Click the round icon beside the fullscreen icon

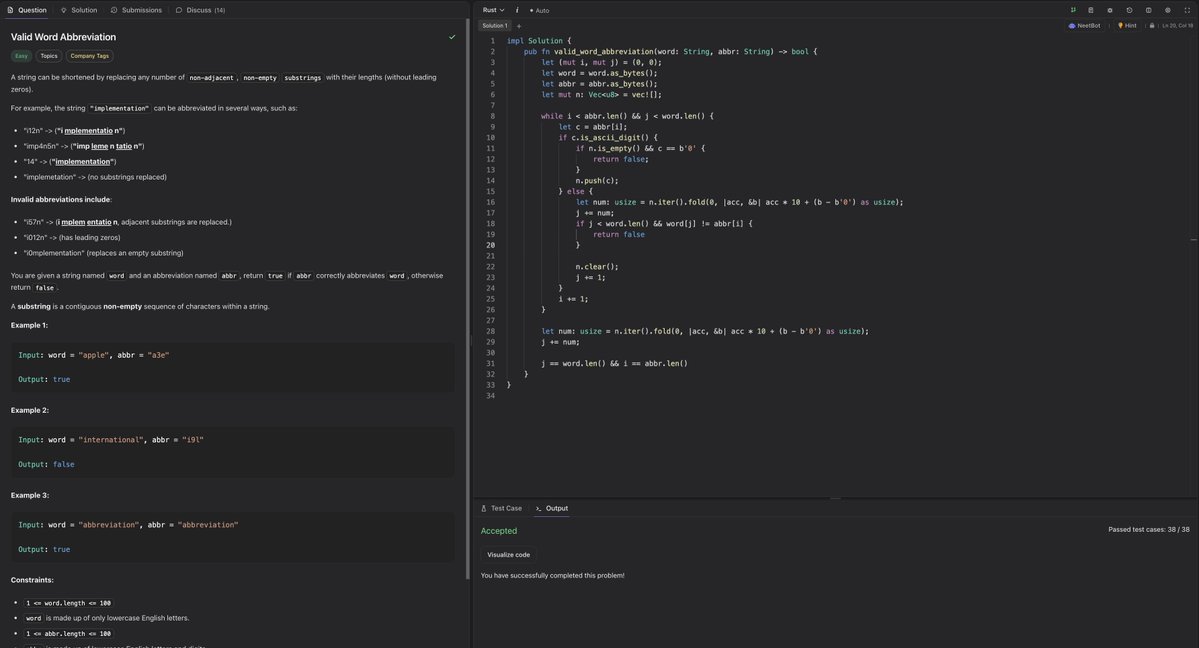click(1168, 10)
